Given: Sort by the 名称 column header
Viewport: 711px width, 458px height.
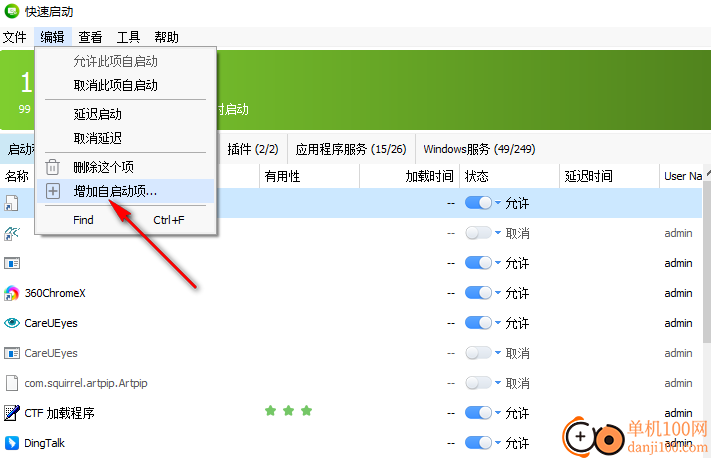Looking at the screenshot, I should [x=17, y=176].
